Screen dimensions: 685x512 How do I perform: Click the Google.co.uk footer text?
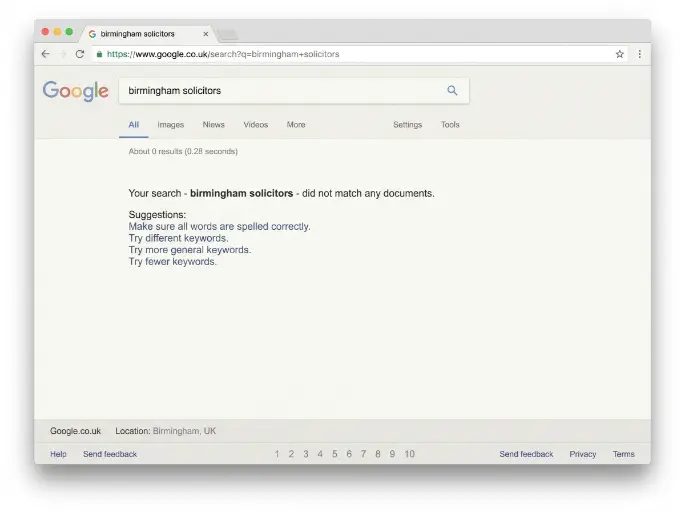tap(76, 431)
